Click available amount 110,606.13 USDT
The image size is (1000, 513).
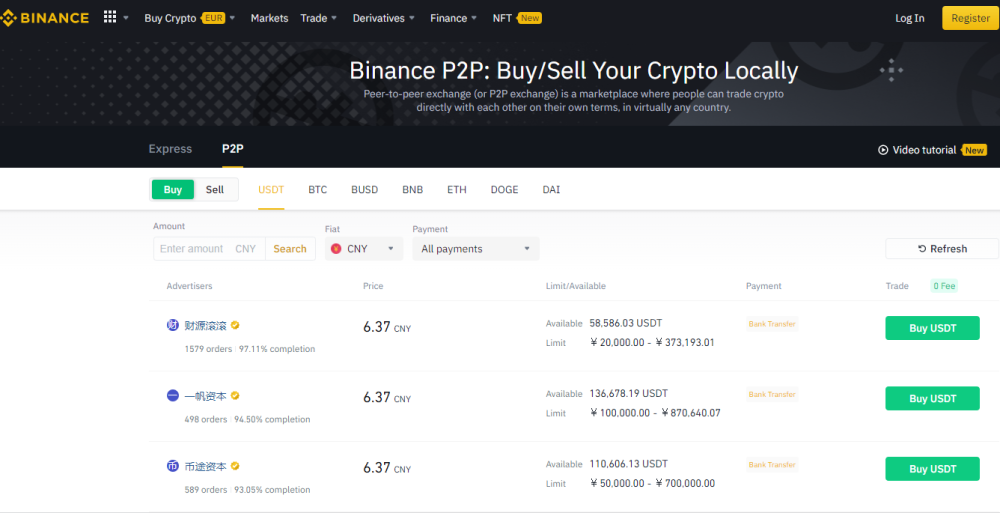coord(628,463)
